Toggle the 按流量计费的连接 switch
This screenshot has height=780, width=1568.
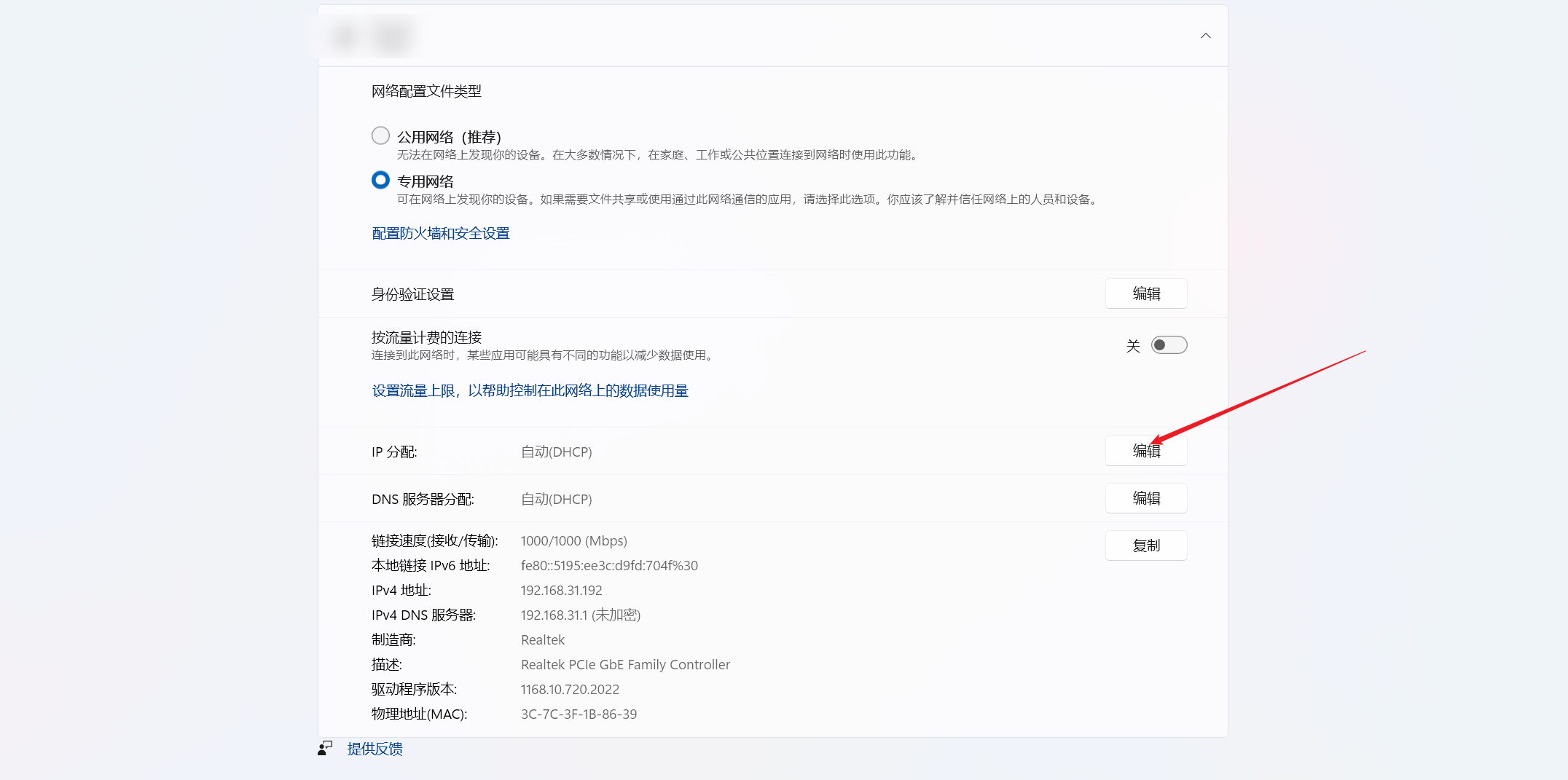pyautogui.click(x=1169, y=345)
